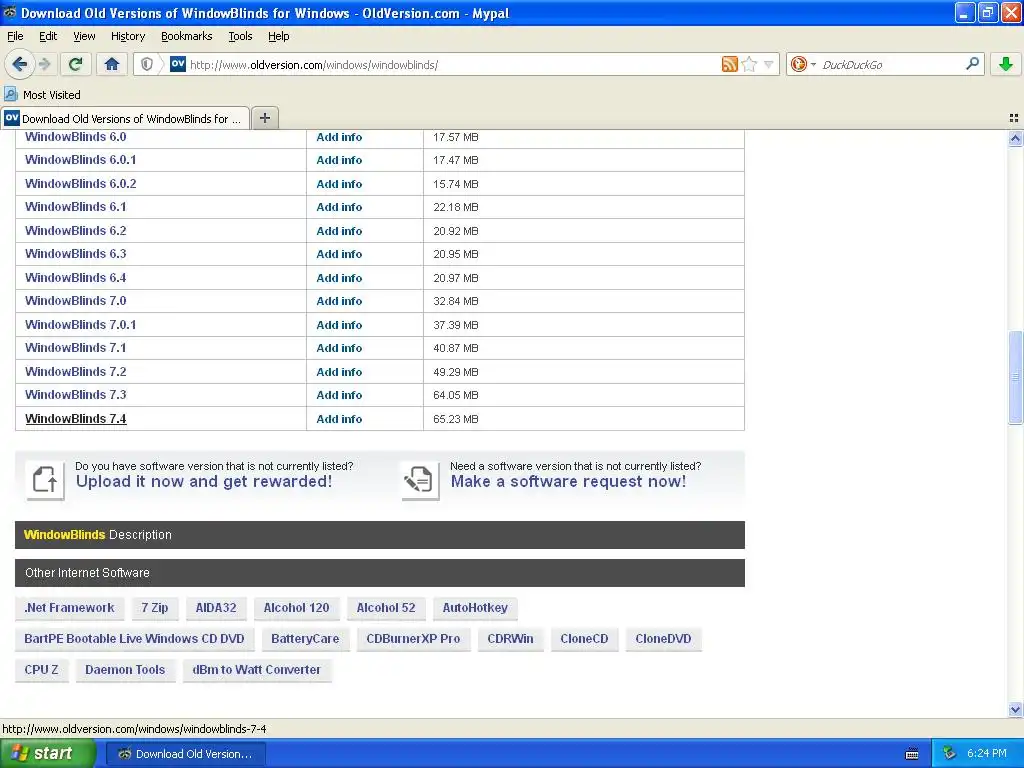Open the Windows Start menu
Image resolution: width=1024 pixels, height=768 pixels.
(47, 753)
